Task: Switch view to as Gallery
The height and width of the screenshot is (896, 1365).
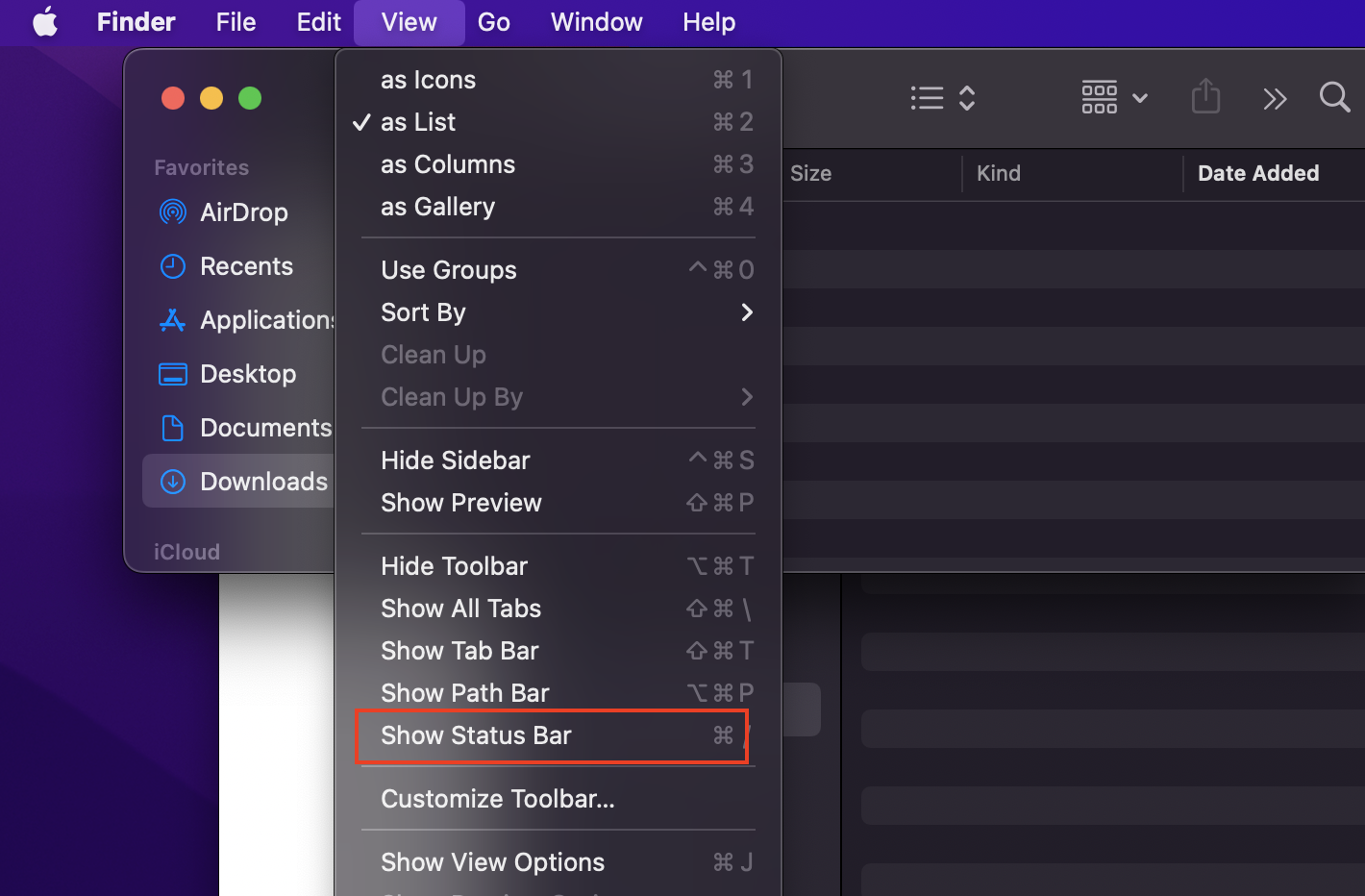Action: pyautogui.click(x=558, y=207)
